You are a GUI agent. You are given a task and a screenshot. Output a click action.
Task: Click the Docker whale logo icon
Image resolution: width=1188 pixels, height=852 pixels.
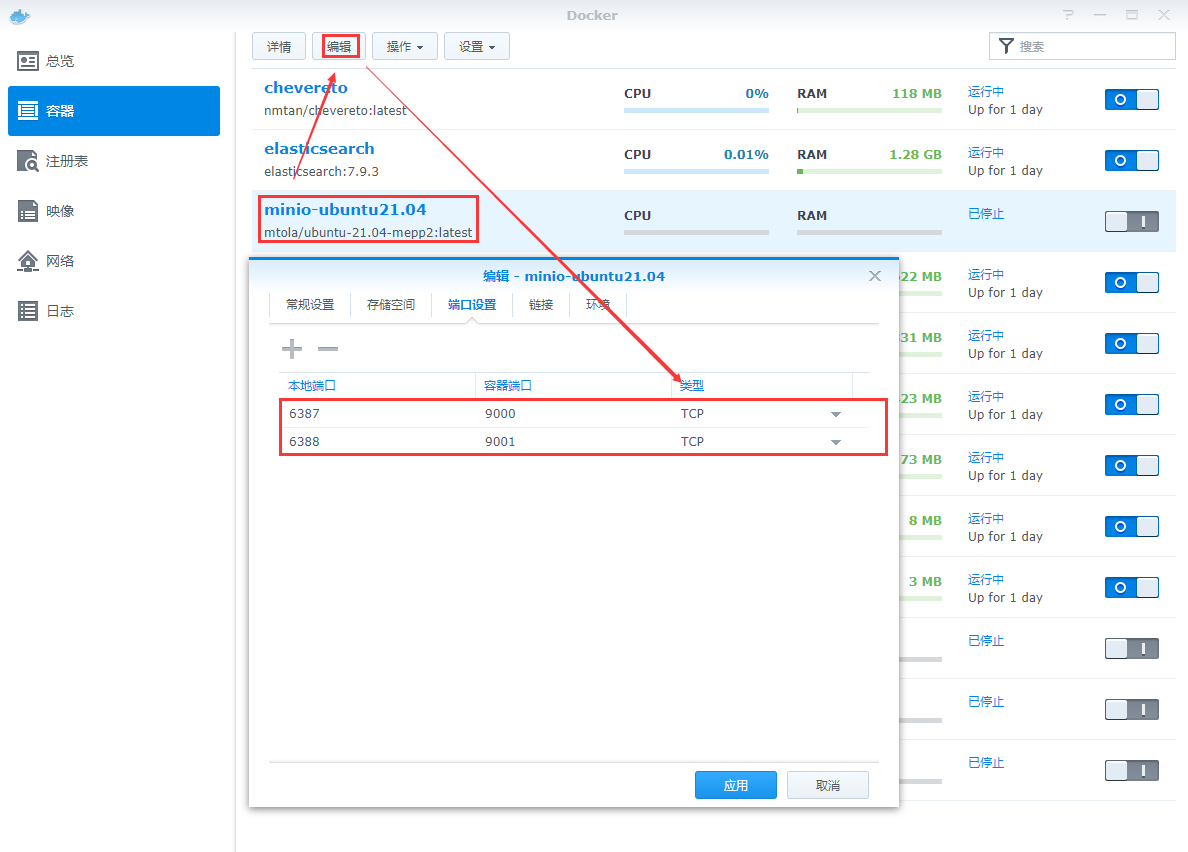(20, 16)
